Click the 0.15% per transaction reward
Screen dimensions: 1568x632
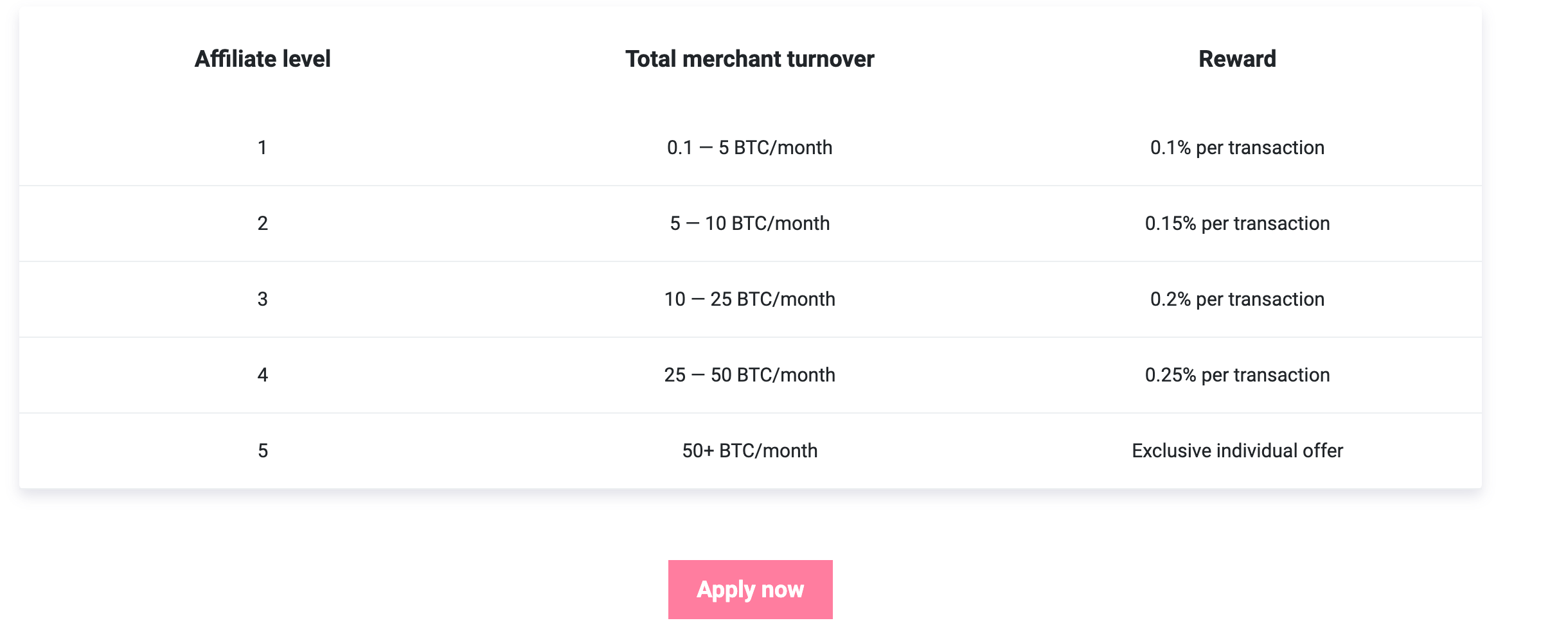click(x=1237, y=224)
